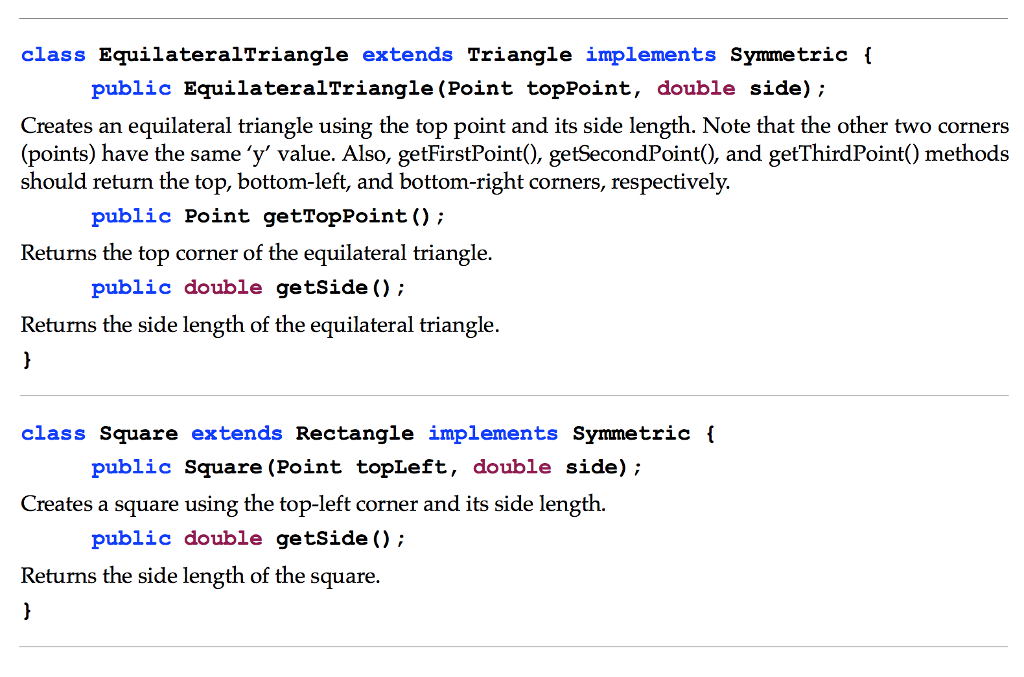Click the 'double' keyword in the Square constructor

[512, 467]
